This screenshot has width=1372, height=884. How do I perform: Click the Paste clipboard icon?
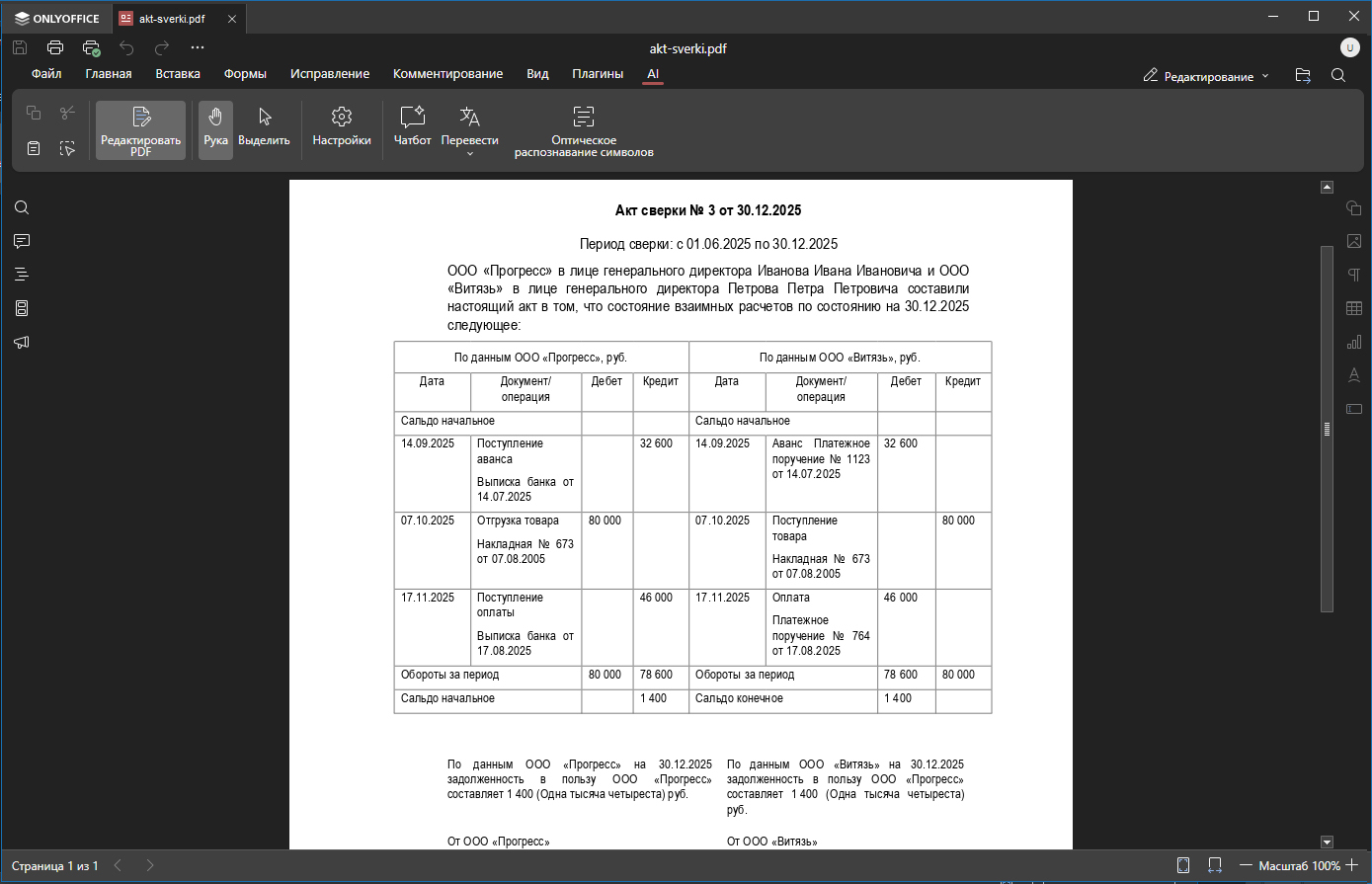[34, 148]
